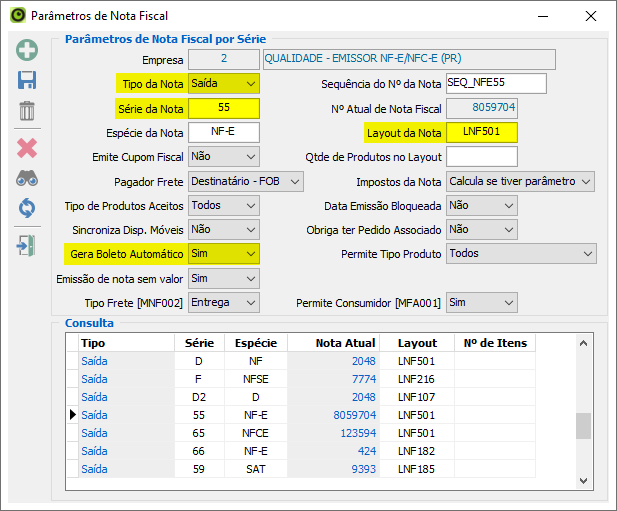Cancel with the red X icon
617x511 pixels.
(x=27, y=148)
